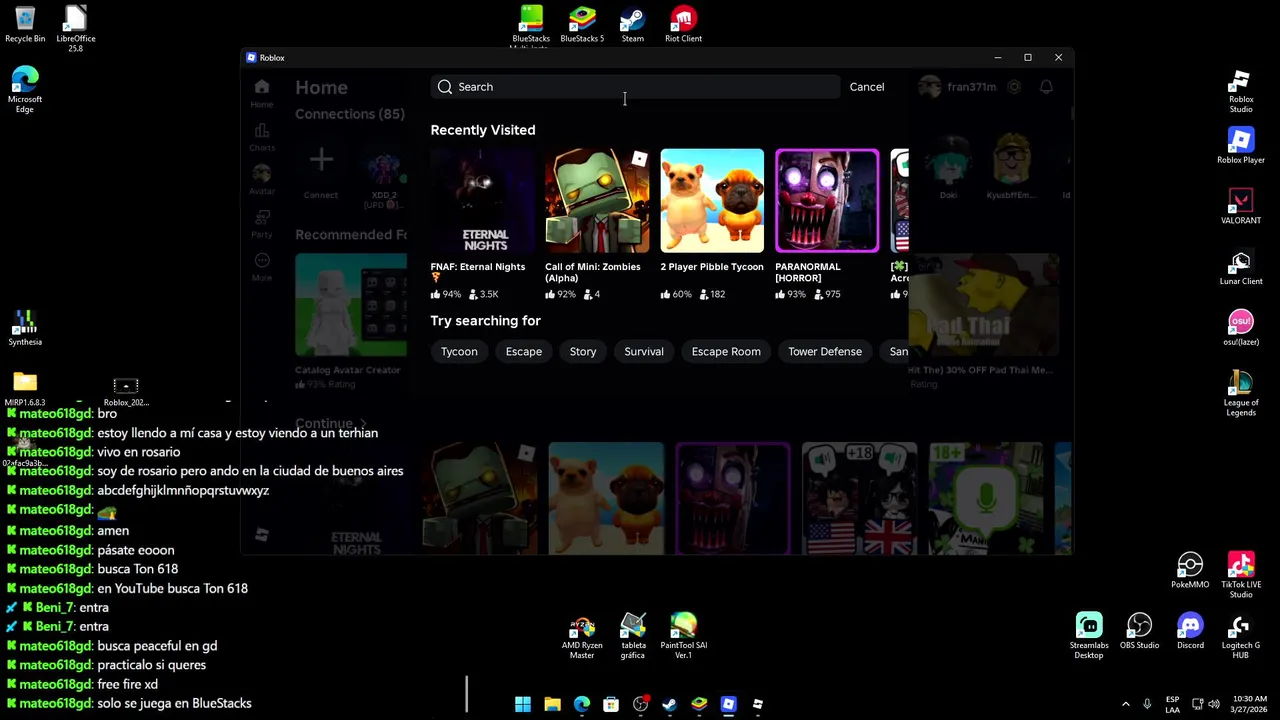Open League of Legends desktop icon
This screenshot has height=720, width=1280.
click(1241, 393)
